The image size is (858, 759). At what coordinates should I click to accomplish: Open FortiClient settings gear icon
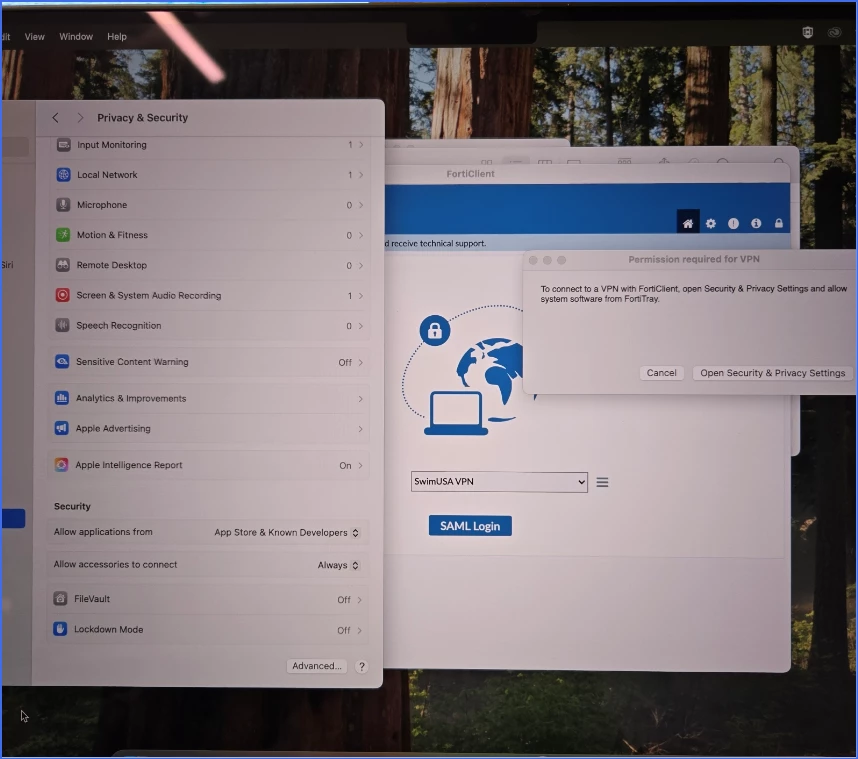(711, 223)
